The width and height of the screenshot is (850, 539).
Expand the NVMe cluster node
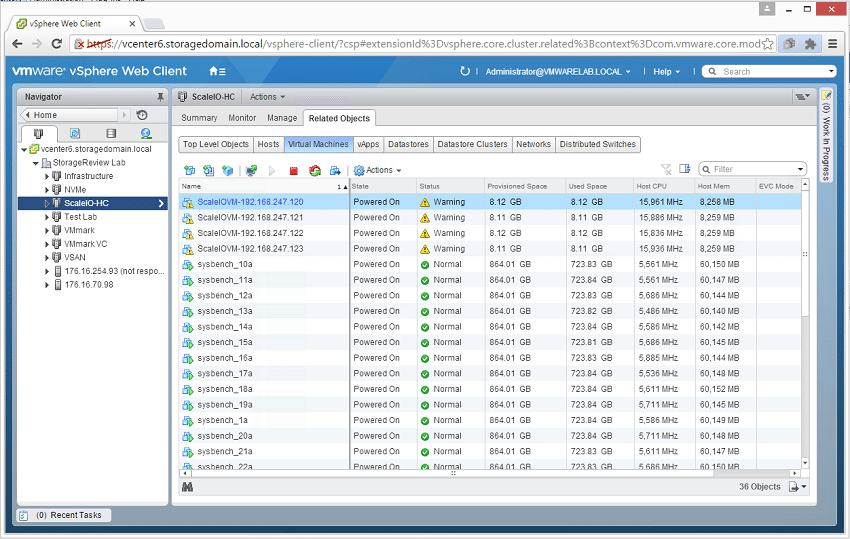pos(47,190)
